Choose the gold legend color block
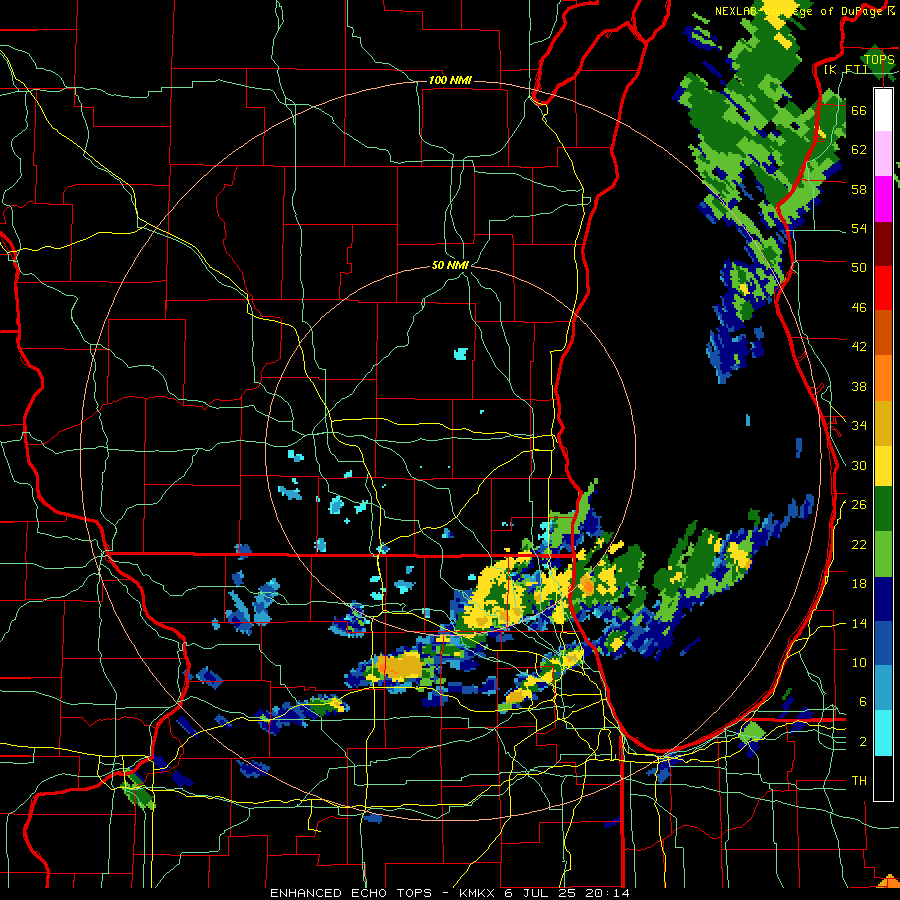 pos(883,424)
